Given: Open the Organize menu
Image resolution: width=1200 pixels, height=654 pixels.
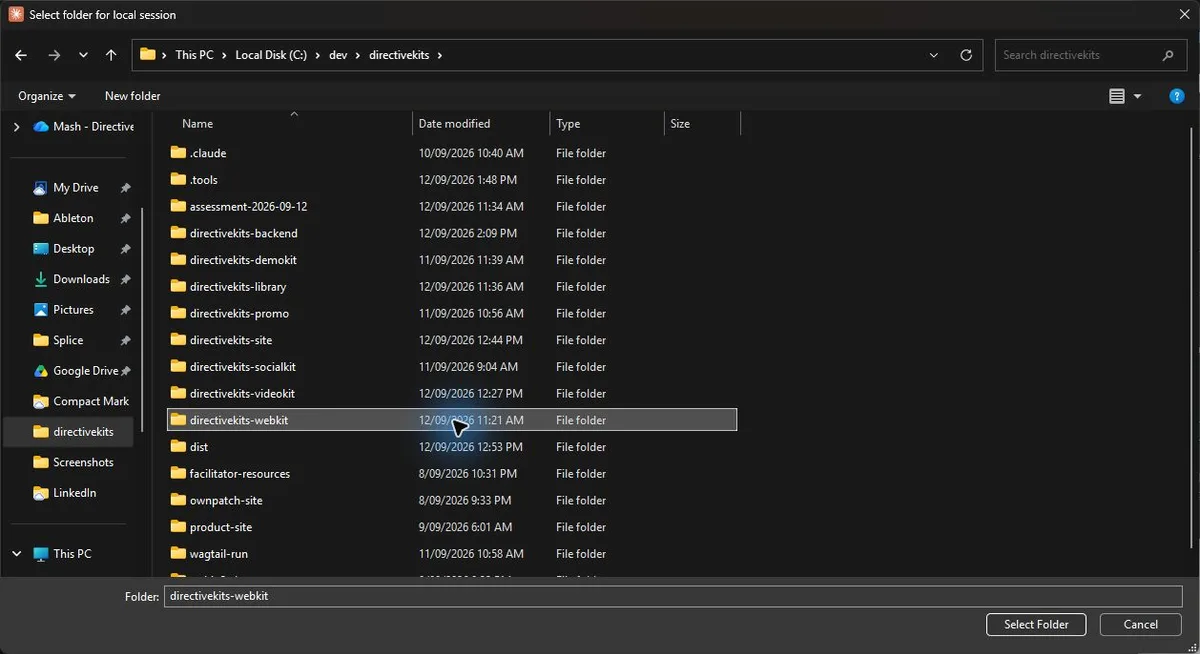Looking at the screenshot, I should [47, 96].
